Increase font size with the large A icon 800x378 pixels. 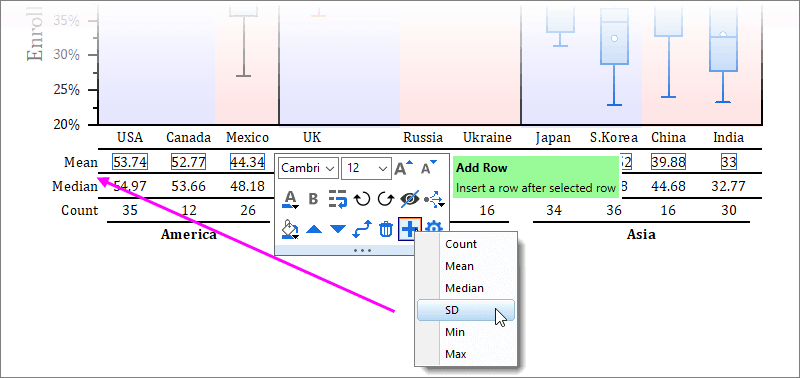coord(404,167)
